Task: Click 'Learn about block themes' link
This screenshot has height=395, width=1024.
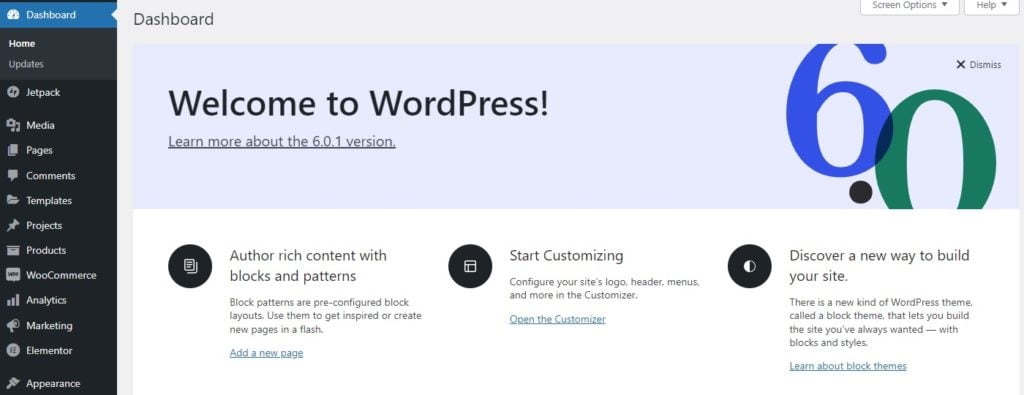Action: [x=848, y=366]
